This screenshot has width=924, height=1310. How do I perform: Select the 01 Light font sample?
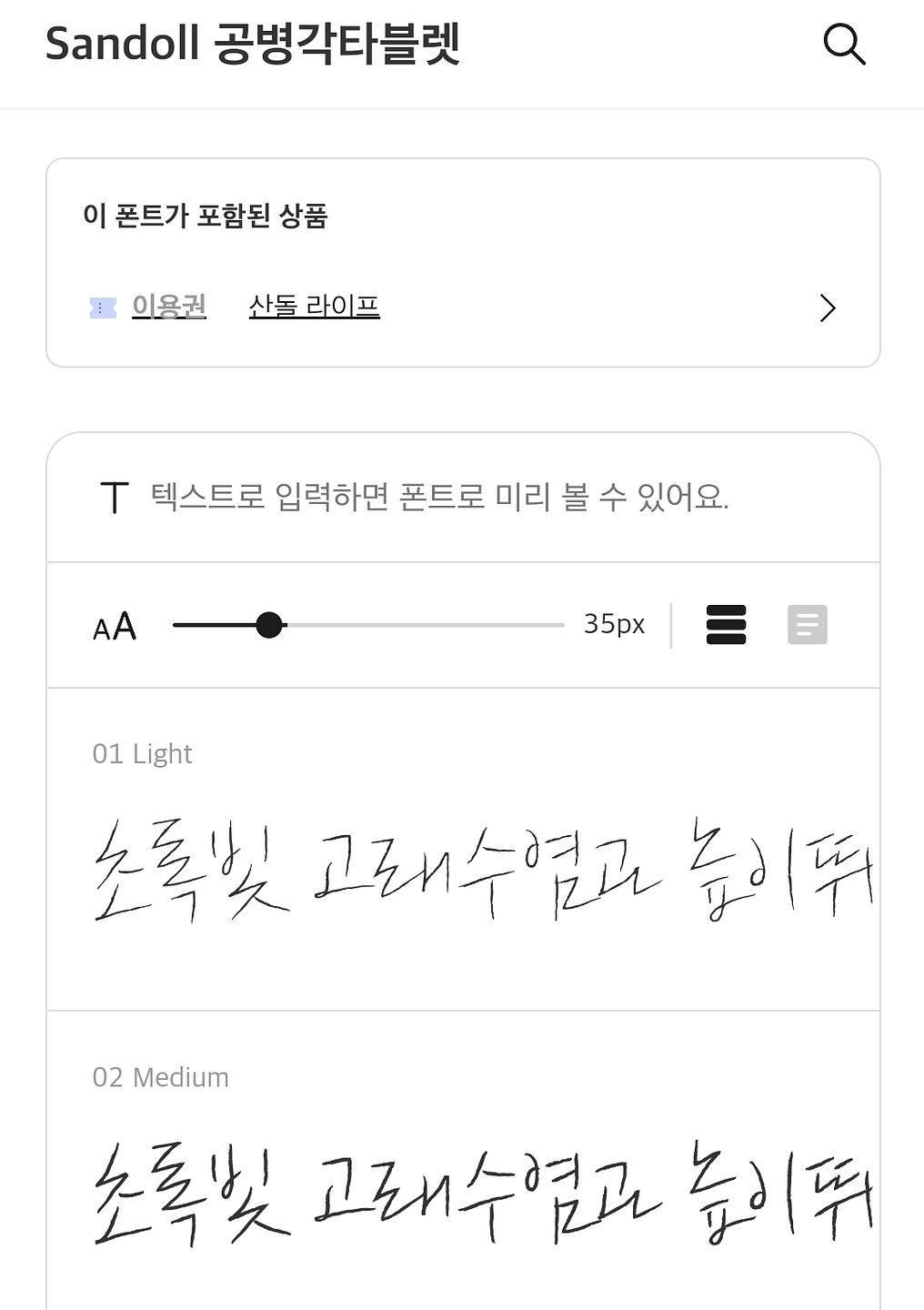click(x=482, y=871)
